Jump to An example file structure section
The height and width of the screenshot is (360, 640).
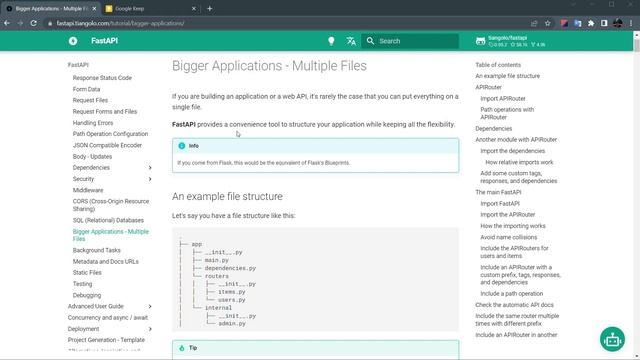507,76
